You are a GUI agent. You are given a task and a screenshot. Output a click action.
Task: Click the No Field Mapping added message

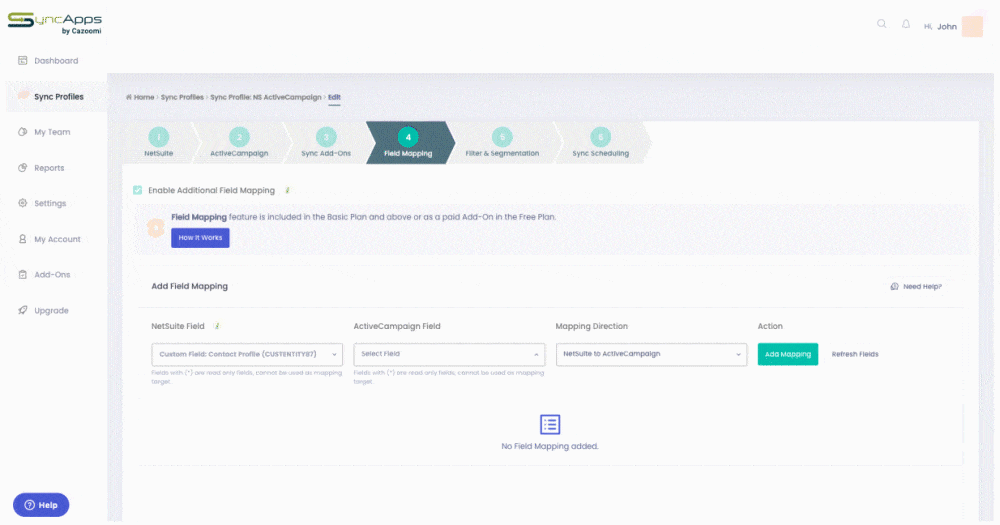point(550,446)
